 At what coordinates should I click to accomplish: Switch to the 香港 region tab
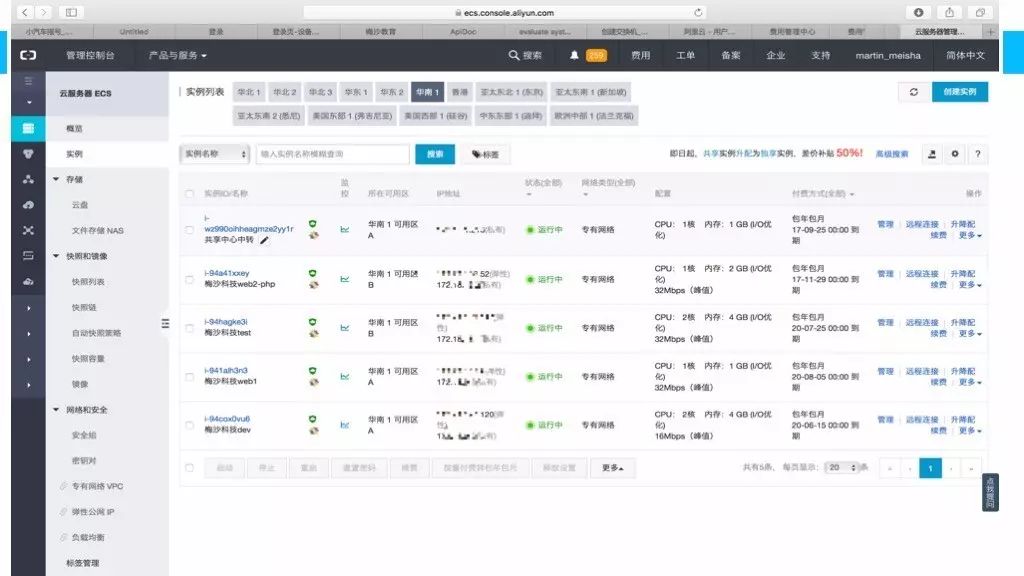click(460, 92)
